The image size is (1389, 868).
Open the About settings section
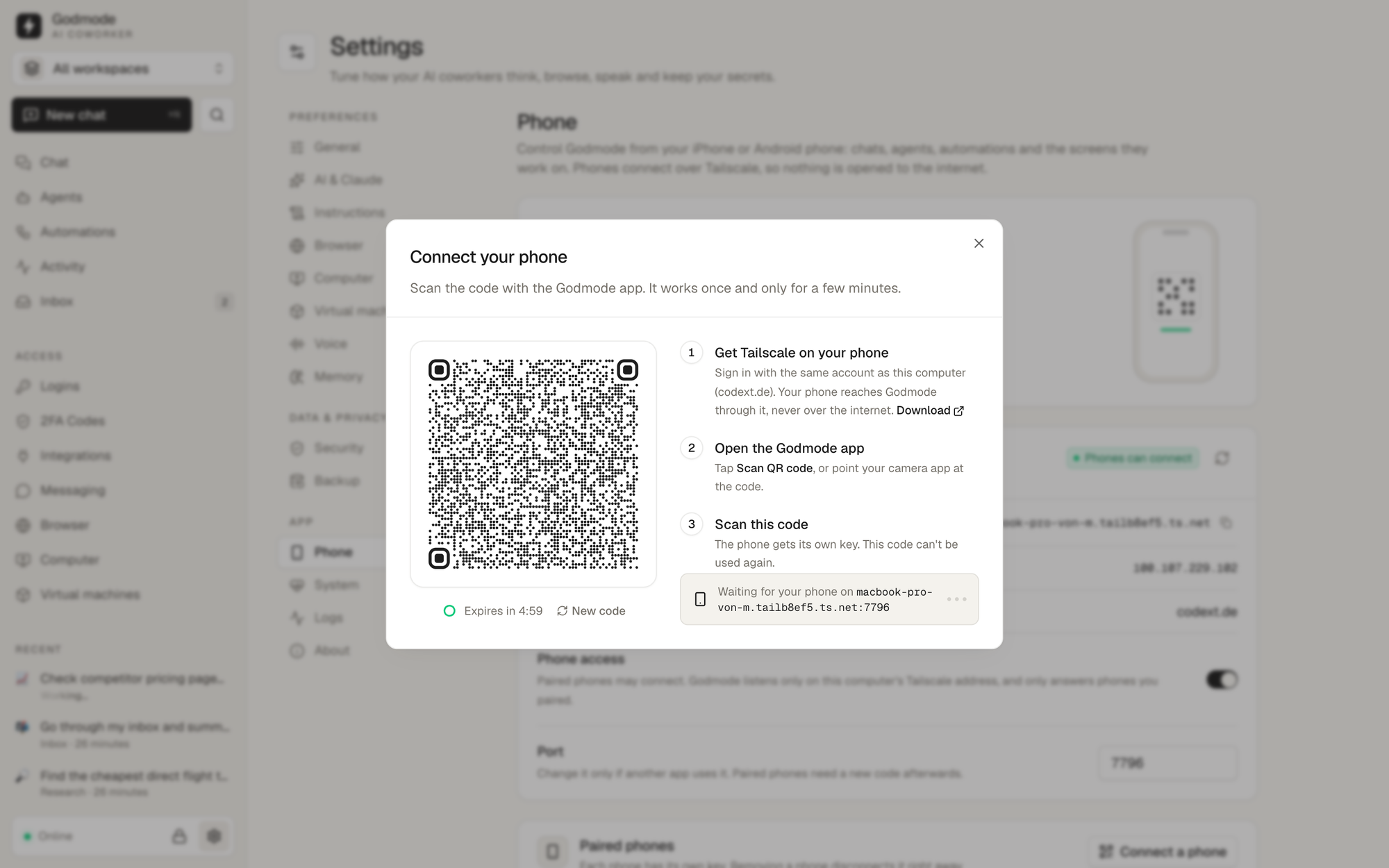click(x=319, y=651)
